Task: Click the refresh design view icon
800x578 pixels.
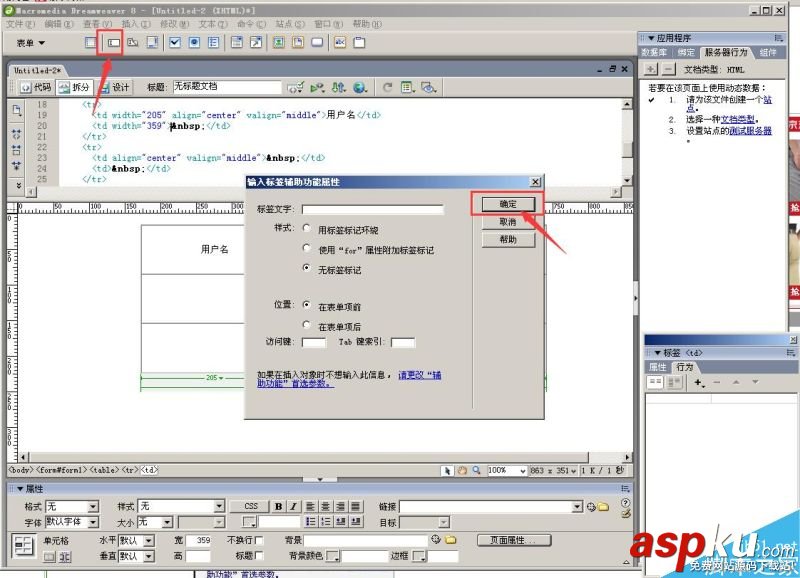Action: click(x=387, y=87)
